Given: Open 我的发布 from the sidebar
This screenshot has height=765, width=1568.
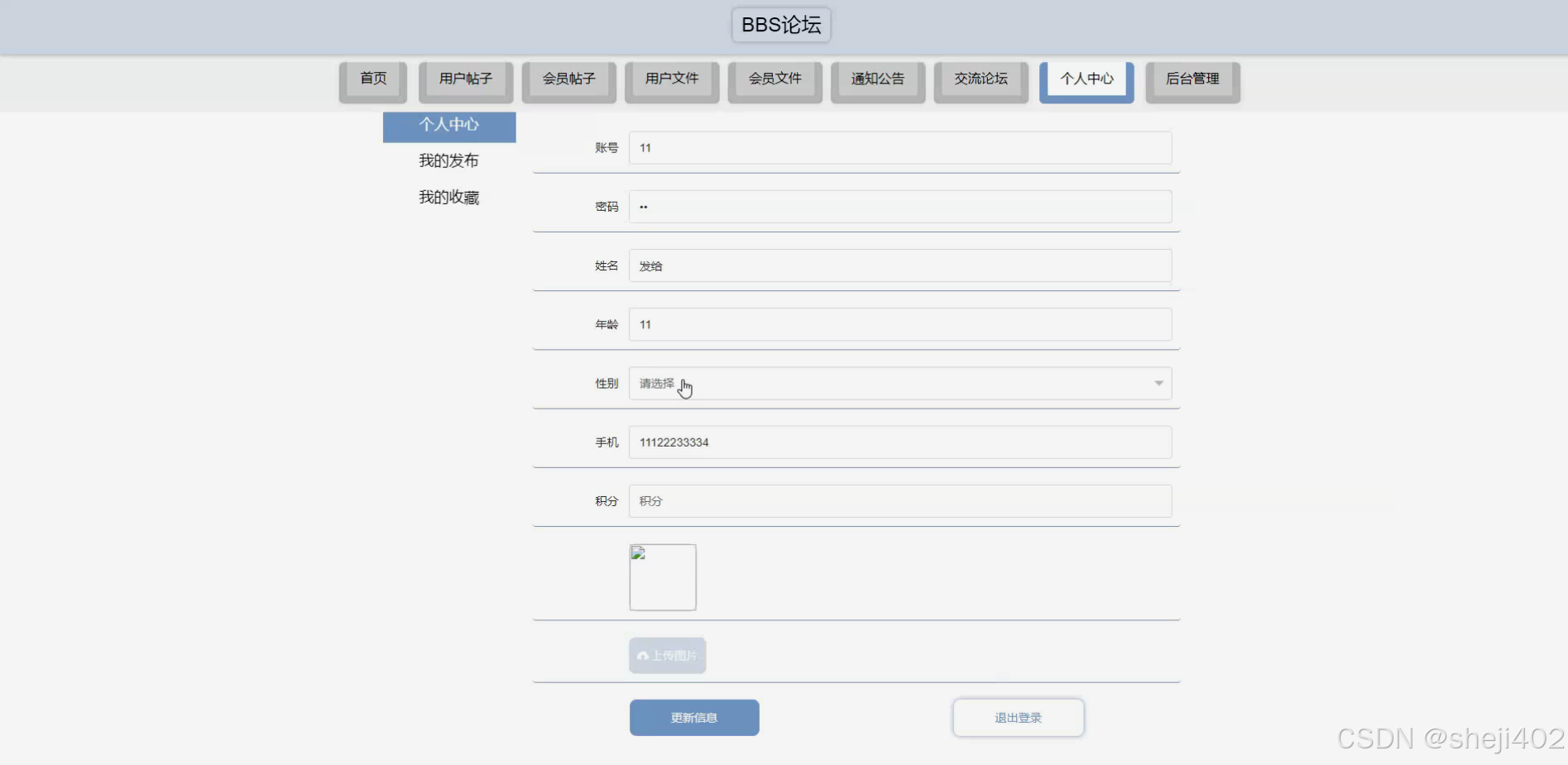Looking at the screenshot, I should pyautogui.click(x=448, y=160).
